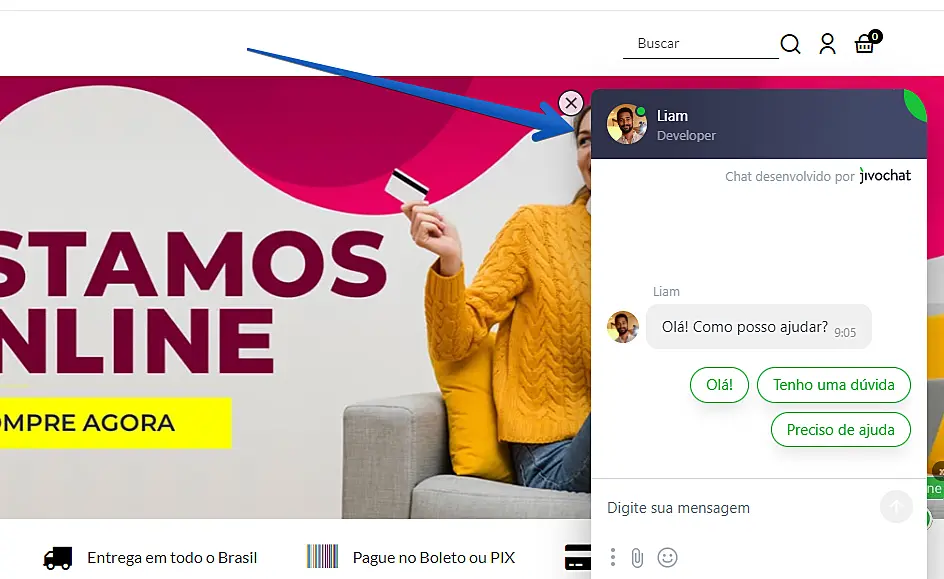Click the send message arrow button
Image resolution: width=944 pixels, height=579 pixels.
click(x=896, y=507)
